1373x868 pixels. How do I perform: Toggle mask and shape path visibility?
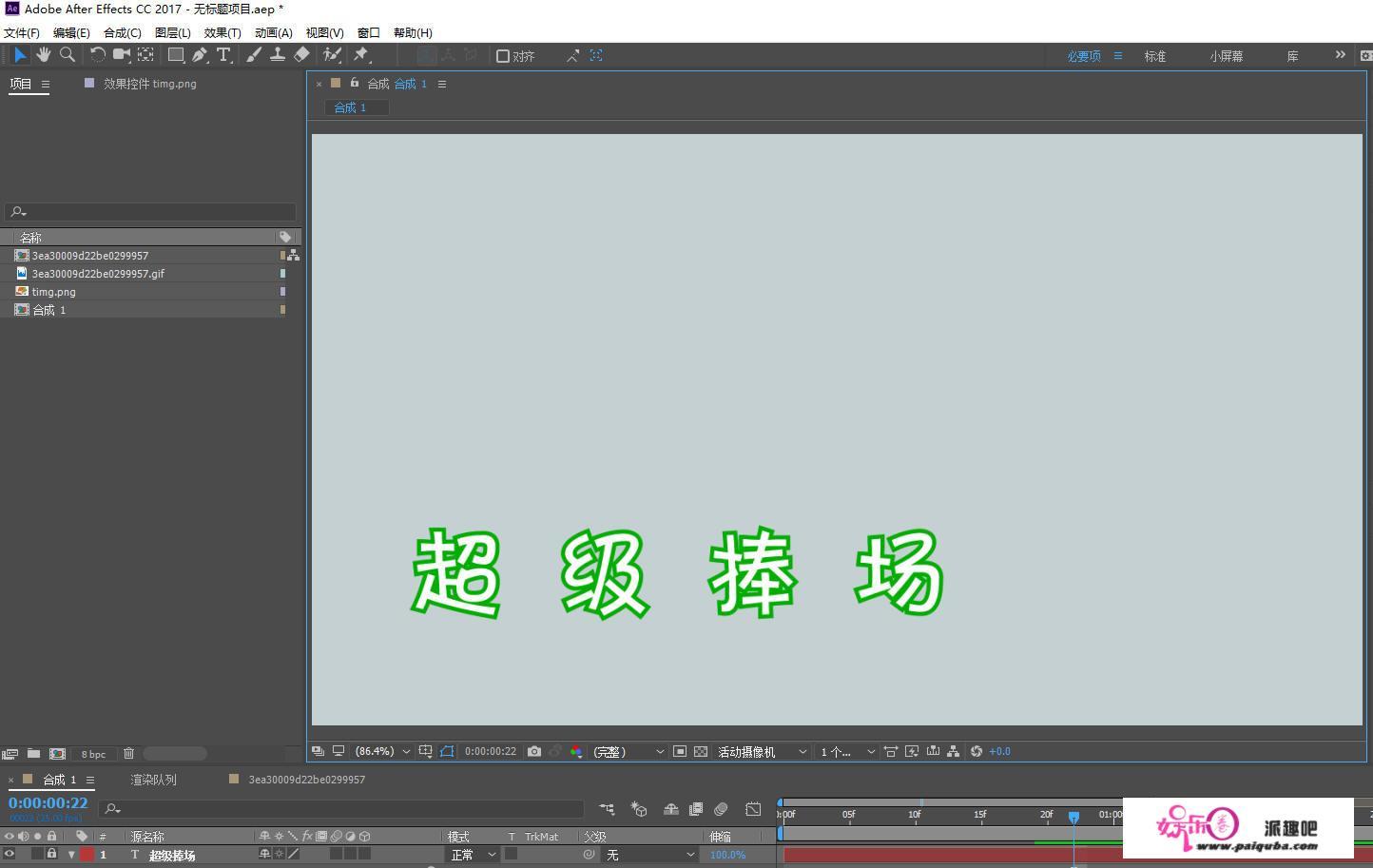[447, 751]
